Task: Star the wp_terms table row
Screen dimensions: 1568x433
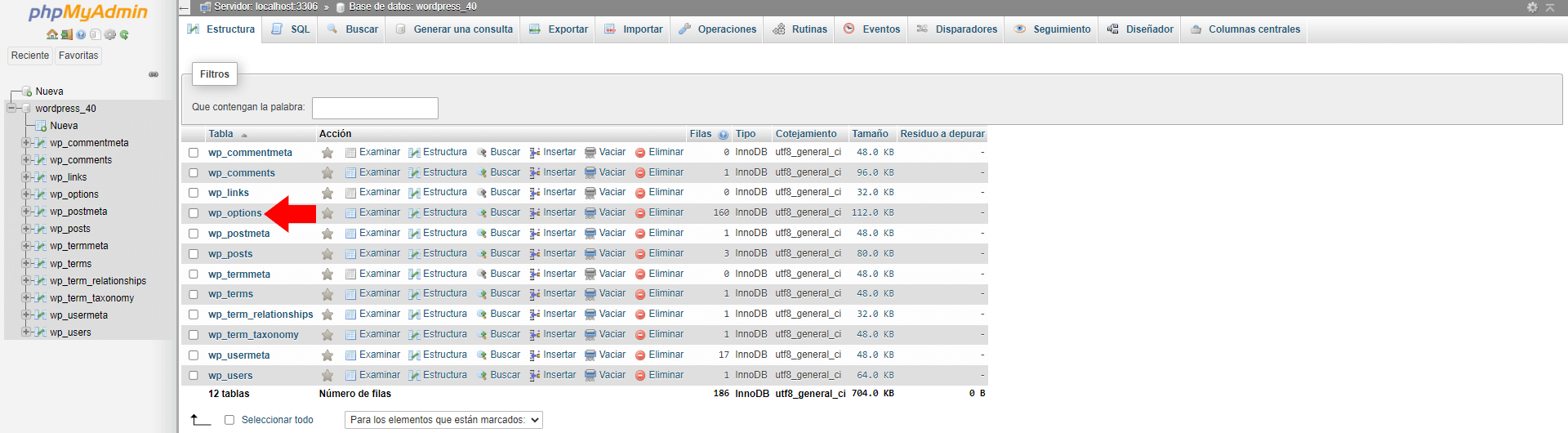Action: 327,294
